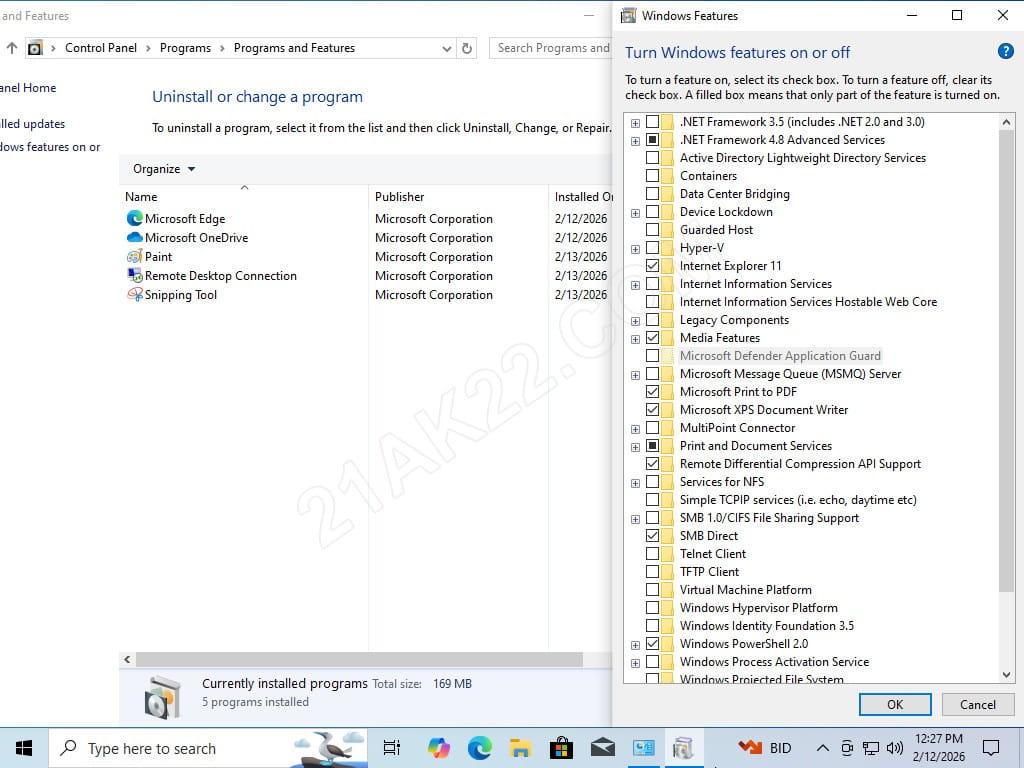
Task: Click the horizontal scrollbar thumb of program list
Action: click(359, 659)
